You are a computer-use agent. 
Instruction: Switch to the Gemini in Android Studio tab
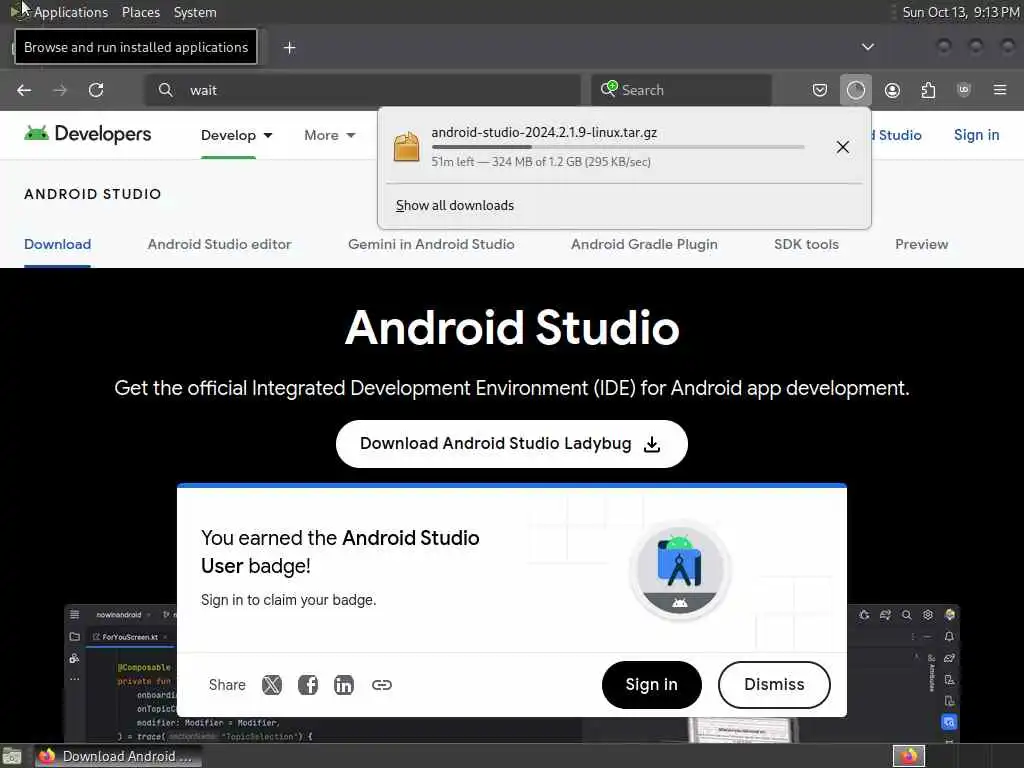pyautogui.click(x=431, y=244)
